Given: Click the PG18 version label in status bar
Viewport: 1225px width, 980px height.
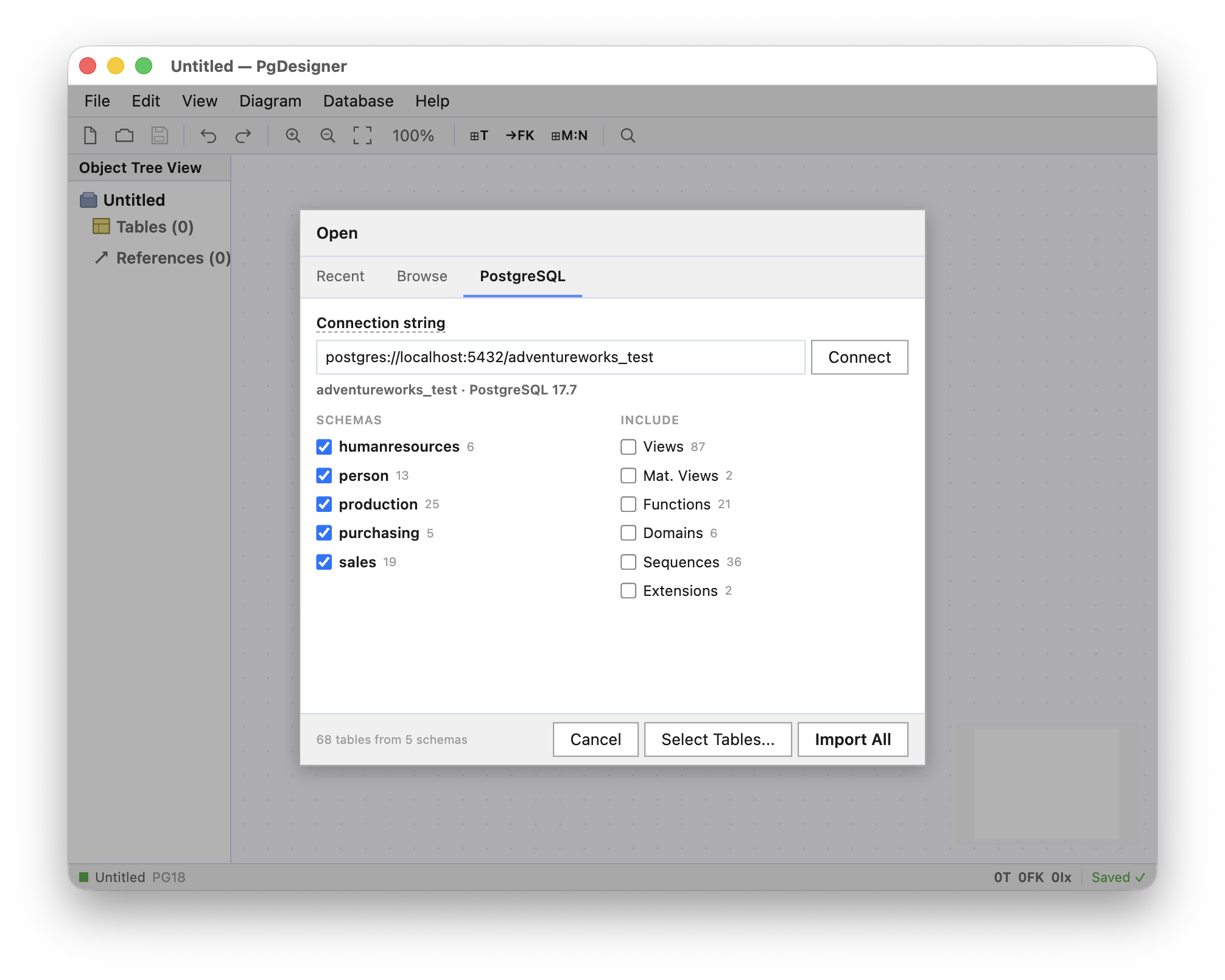Looking at the screenshot, I should 169,877.
